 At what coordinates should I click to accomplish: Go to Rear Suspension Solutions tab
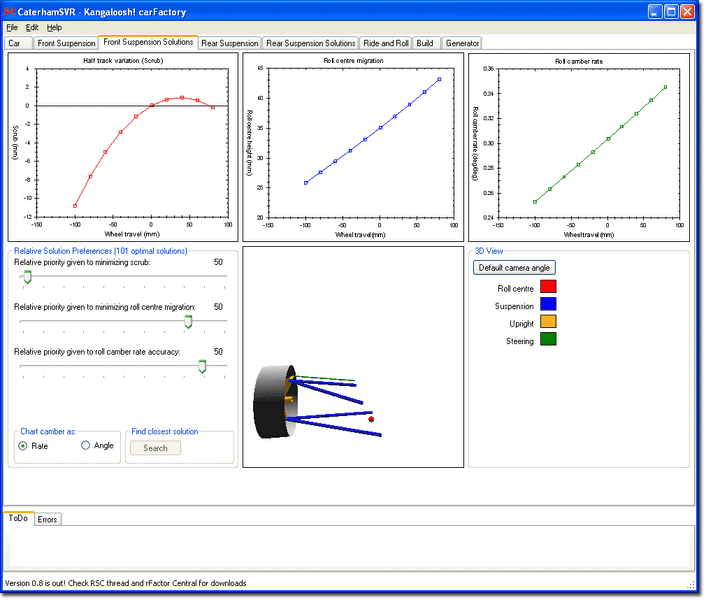310,43
